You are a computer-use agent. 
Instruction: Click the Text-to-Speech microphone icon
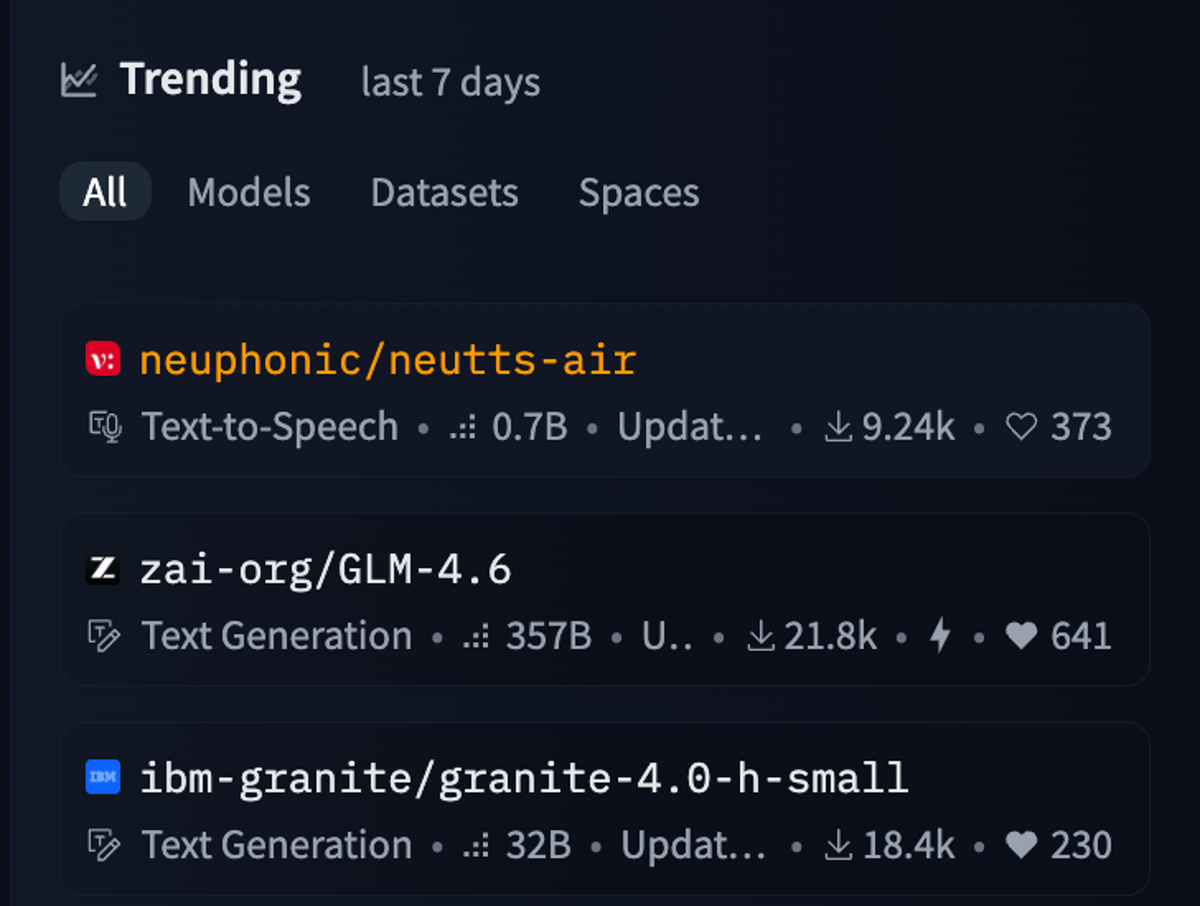click(x=104, y=427)
